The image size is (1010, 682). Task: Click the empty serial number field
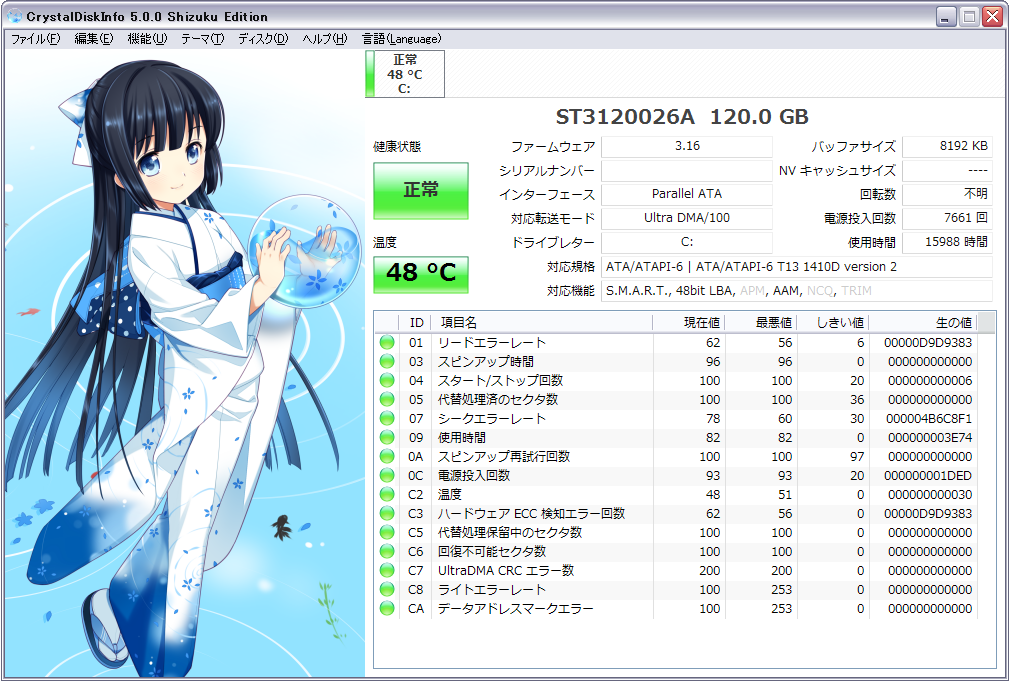click(687, 171)
